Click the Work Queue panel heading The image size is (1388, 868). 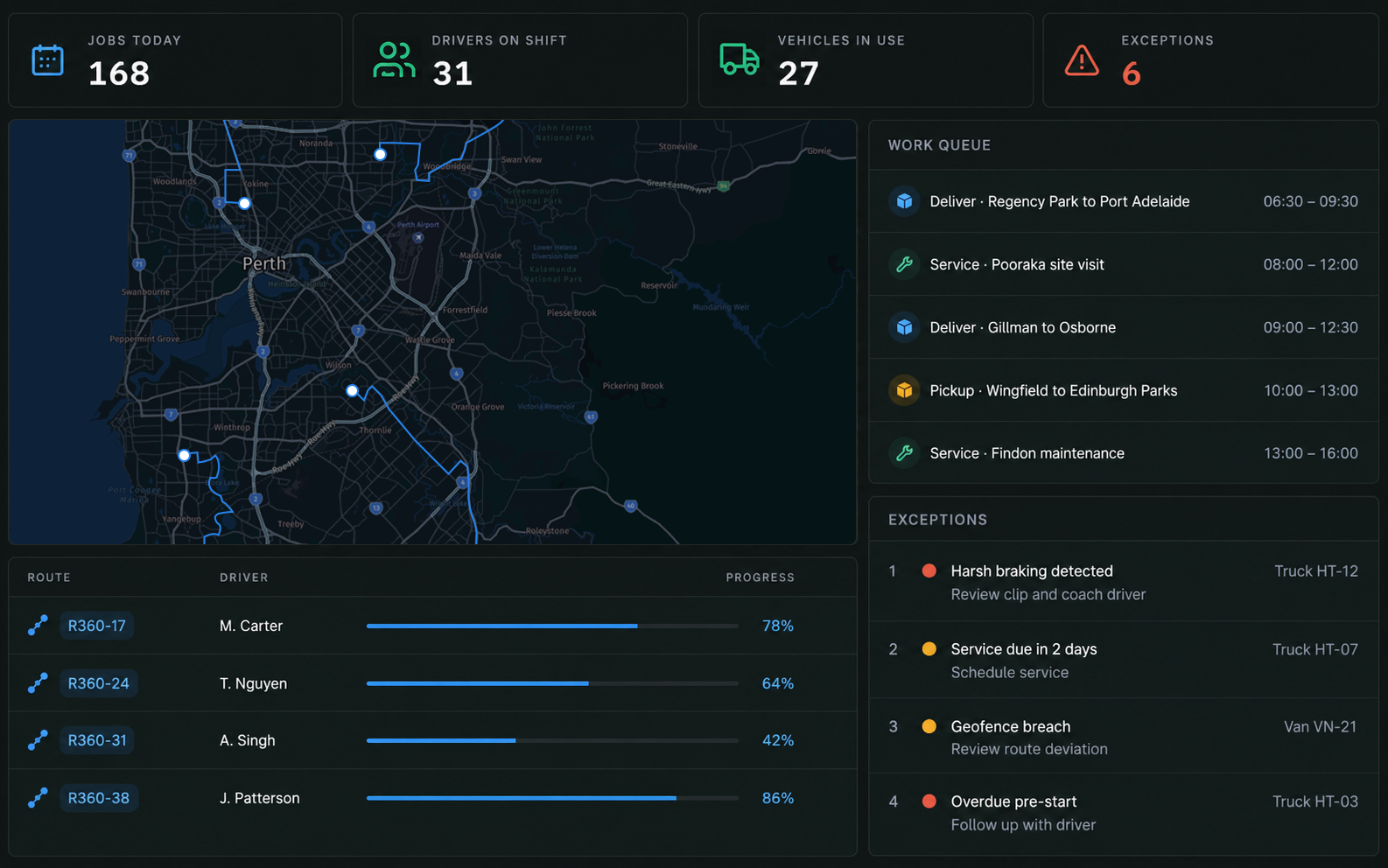pyautogui.click(x=939, y=145)
